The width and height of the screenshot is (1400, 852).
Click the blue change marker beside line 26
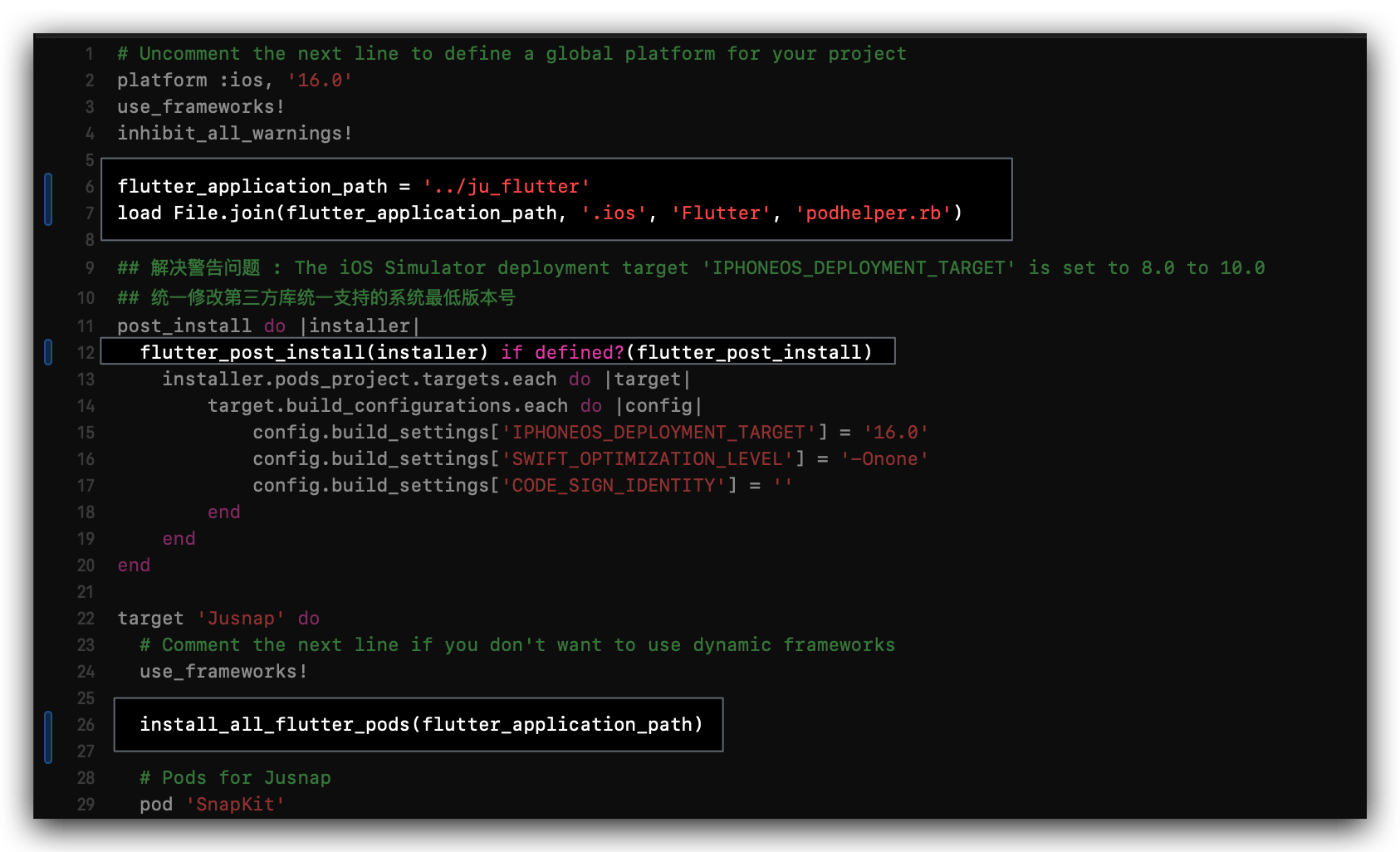pyautogui.click(x=48, y=737)
